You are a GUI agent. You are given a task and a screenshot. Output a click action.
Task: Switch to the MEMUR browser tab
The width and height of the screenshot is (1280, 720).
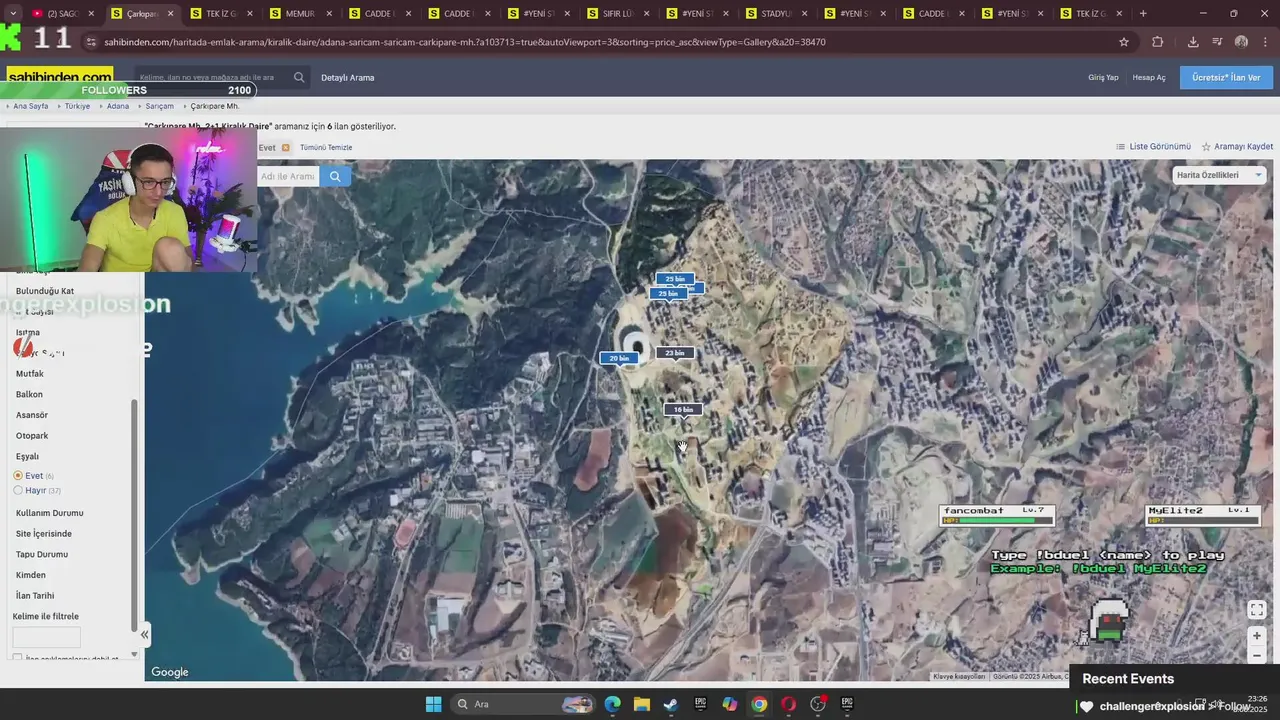[x=299, y=13]
